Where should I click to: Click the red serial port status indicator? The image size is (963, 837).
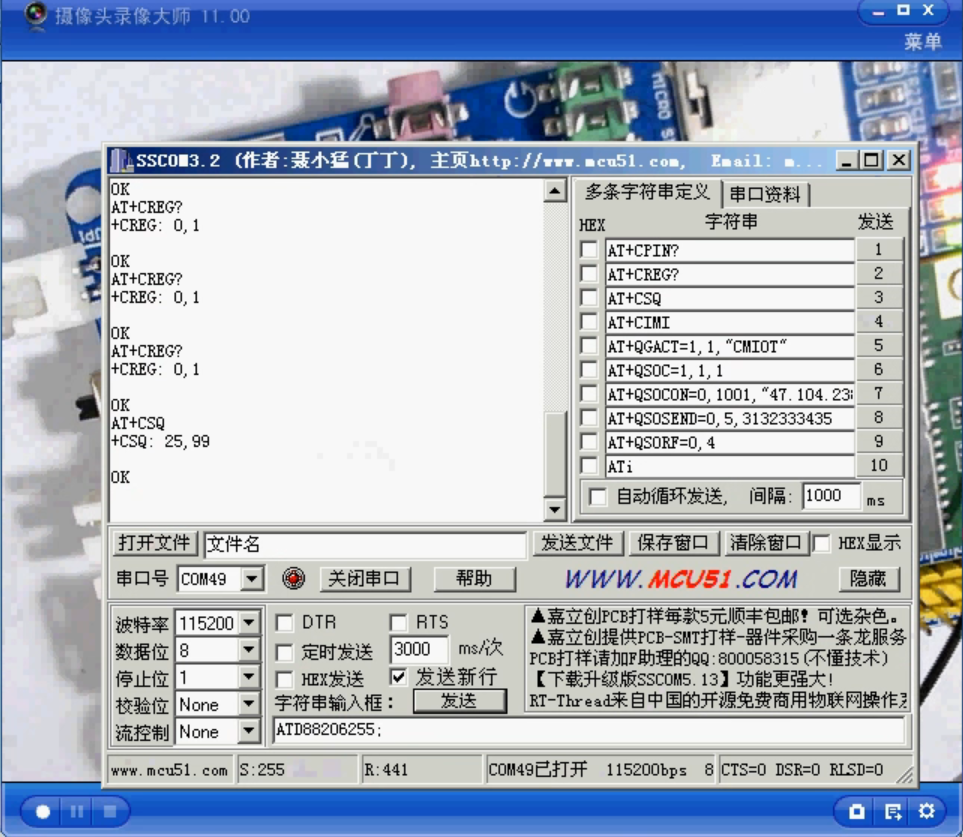[294, 578]
